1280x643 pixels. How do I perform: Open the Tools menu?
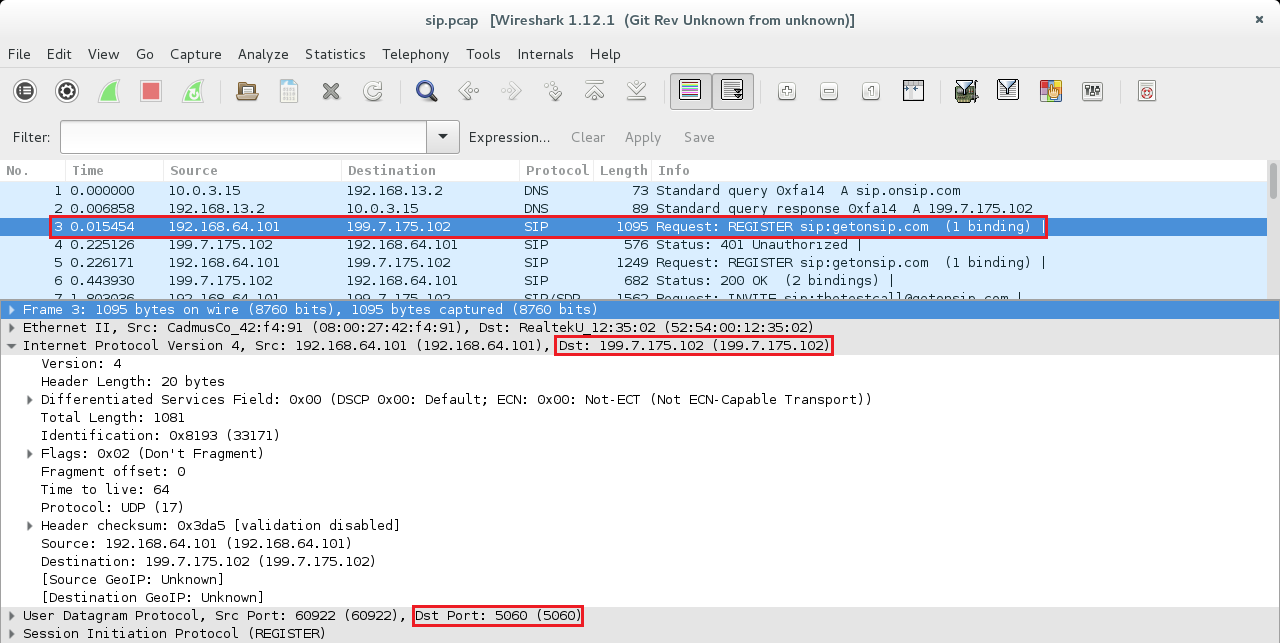[483, 54]
